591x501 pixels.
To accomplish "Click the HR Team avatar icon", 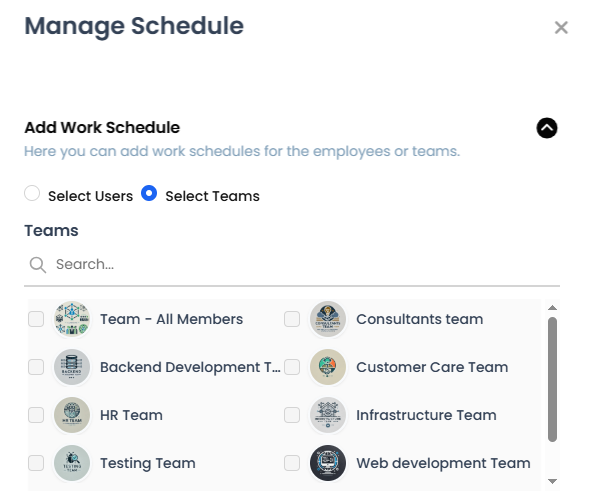I will (72, 415).
